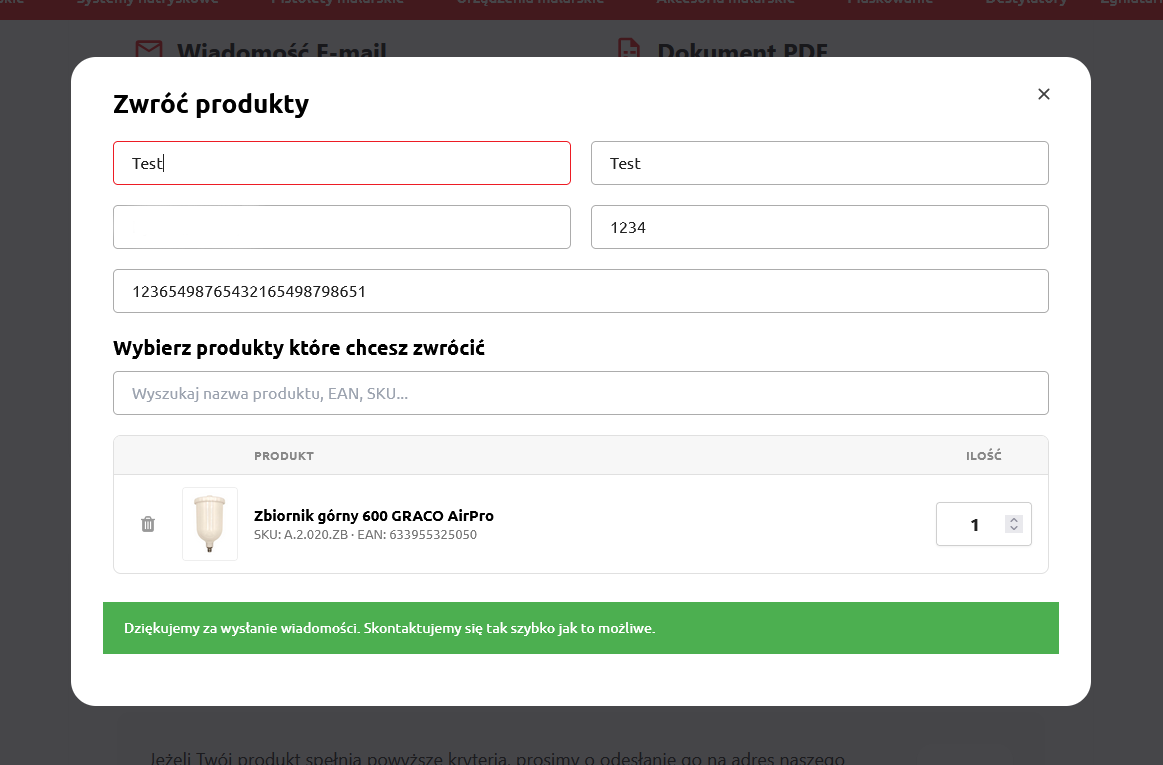Viewport: 1163px width, 765px height.
Task: Click the Zwróć produkty dialog title
Action: tap(211, 104)
